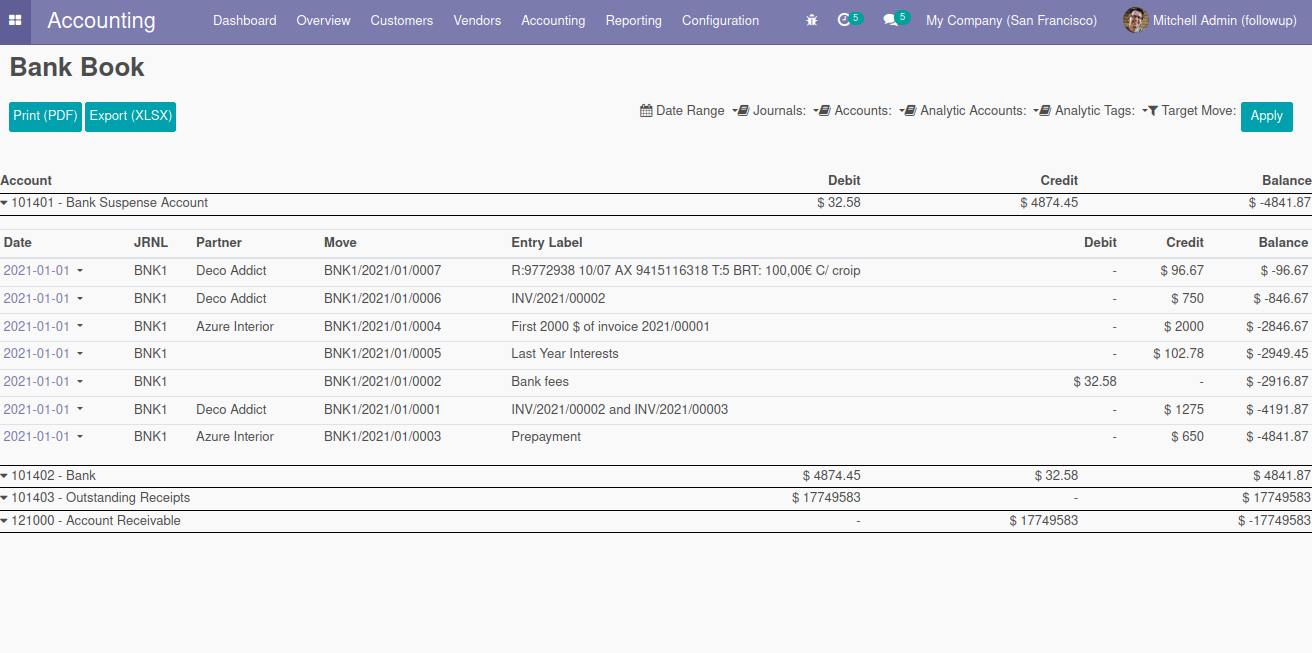Expand the 101403 Outstanding Receipts row
The image size is (1312, 653).
5,498
